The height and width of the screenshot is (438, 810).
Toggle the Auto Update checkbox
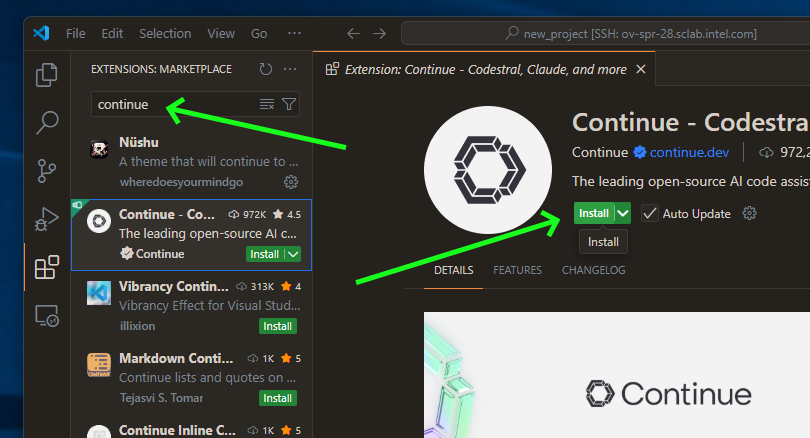coord(650,213)
